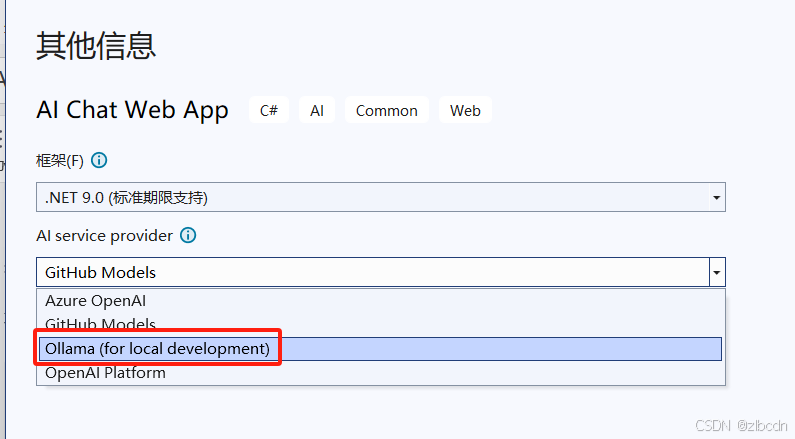Viewport: 795px width, 439px height.
Task: Click the 框架(F) label
Action: pos(60,161)
